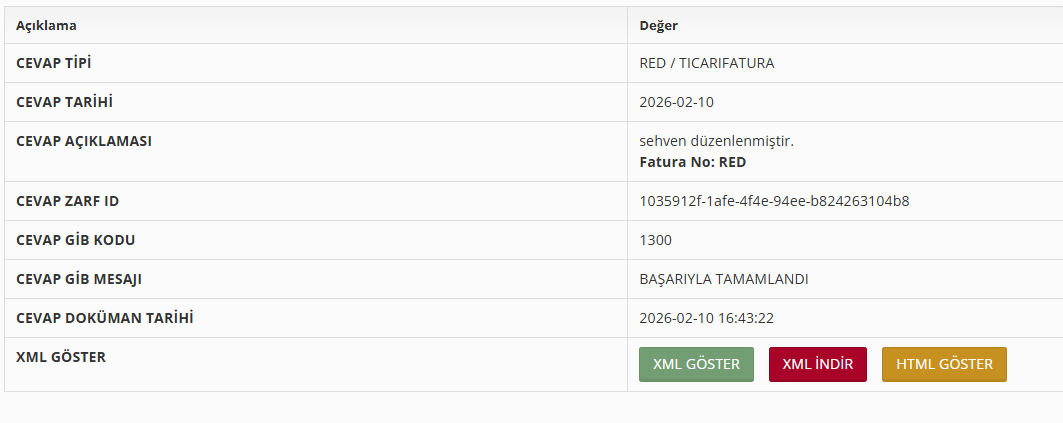The image size is (1063, 423).
Task: Click the timestamp 2026-02-10 16:43:22
Action: coord(706,318)
